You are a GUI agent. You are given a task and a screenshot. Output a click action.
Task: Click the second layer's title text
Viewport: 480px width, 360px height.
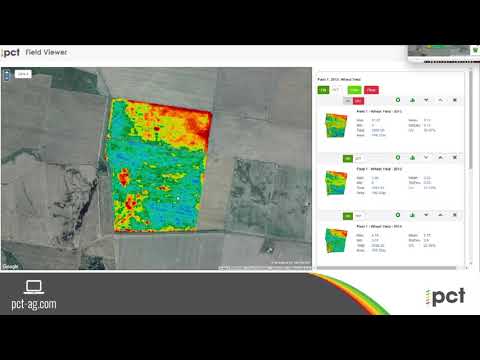click(379, 169)
